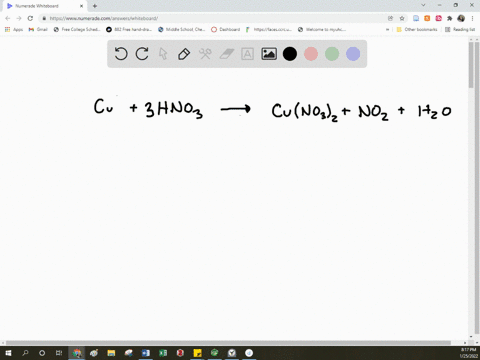Open the Free hand-dra bookmark
The image size is (480, 360).
click(129, 29)
